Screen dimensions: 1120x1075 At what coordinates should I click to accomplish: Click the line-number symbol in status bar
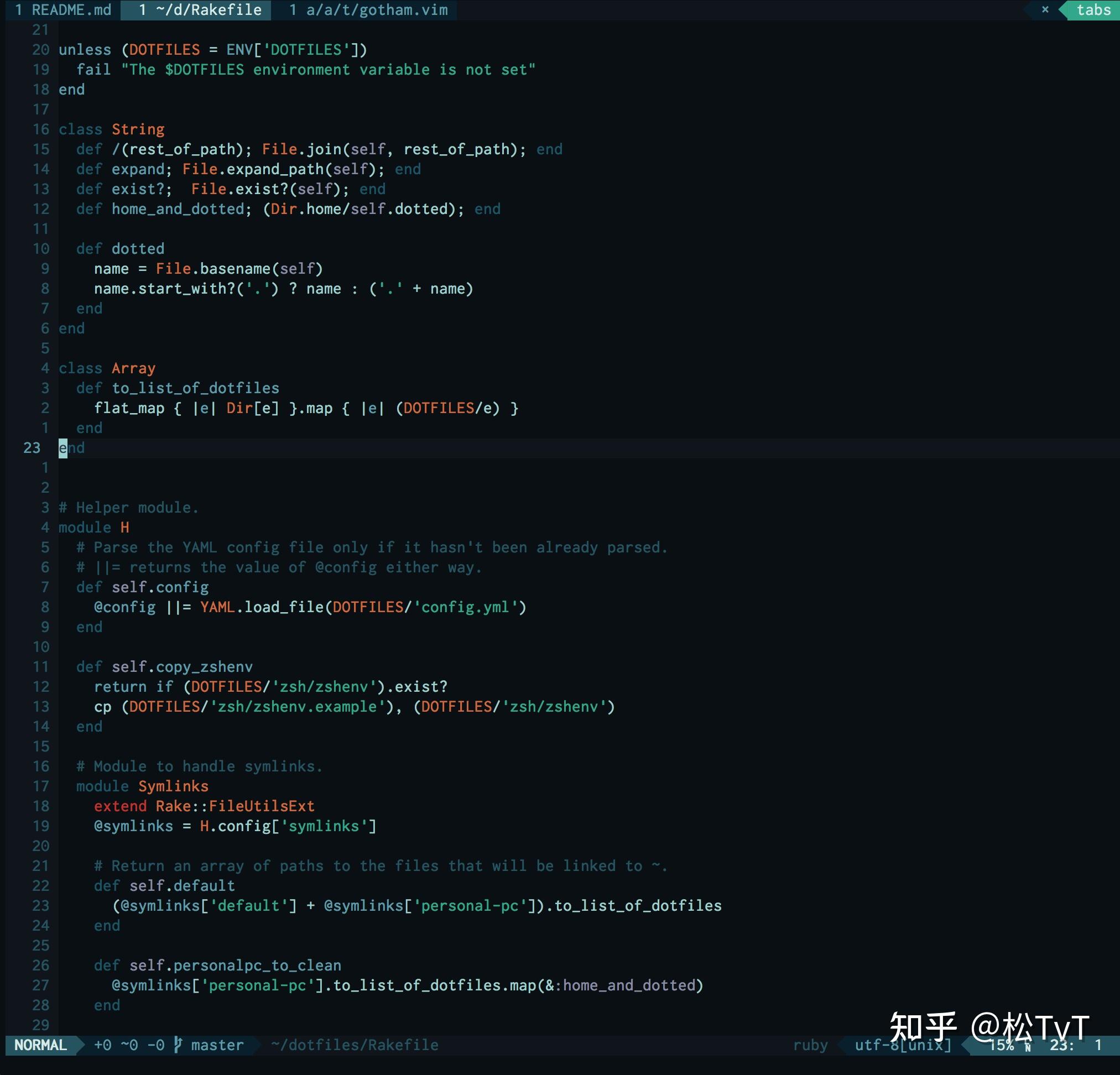pyautogui.click(x=1028, y=1046)
